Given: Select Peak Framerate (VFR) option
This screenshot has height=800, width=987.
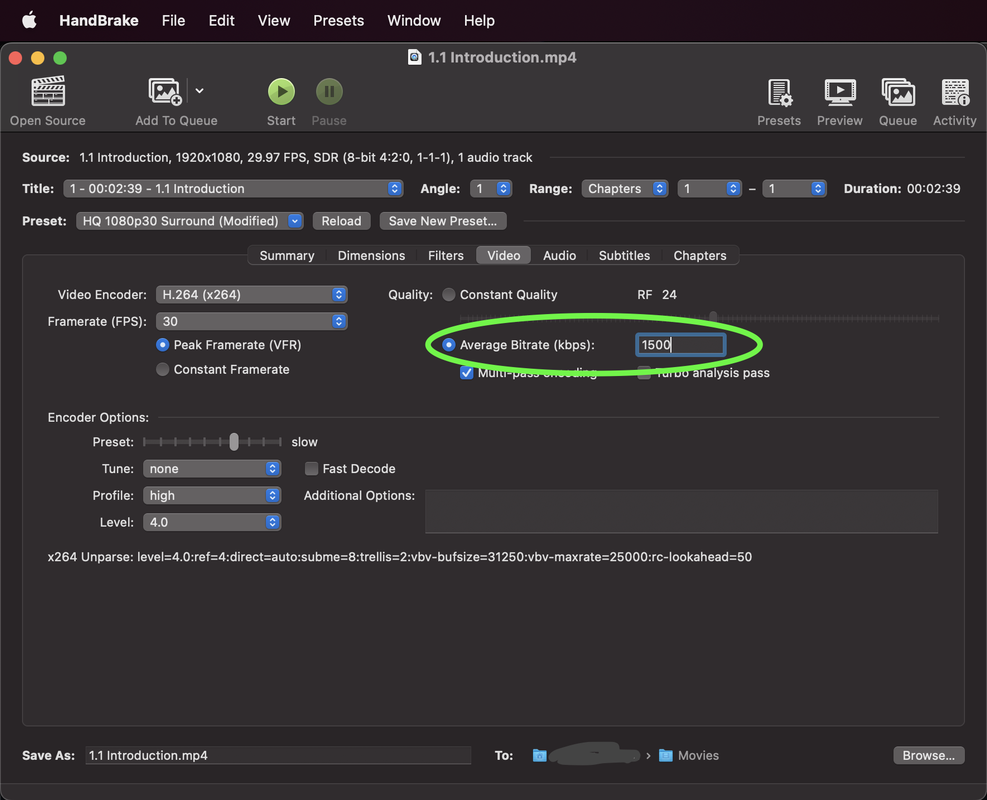Looking at the screenshot, I should pyautogui.click(x=162, y=344).
